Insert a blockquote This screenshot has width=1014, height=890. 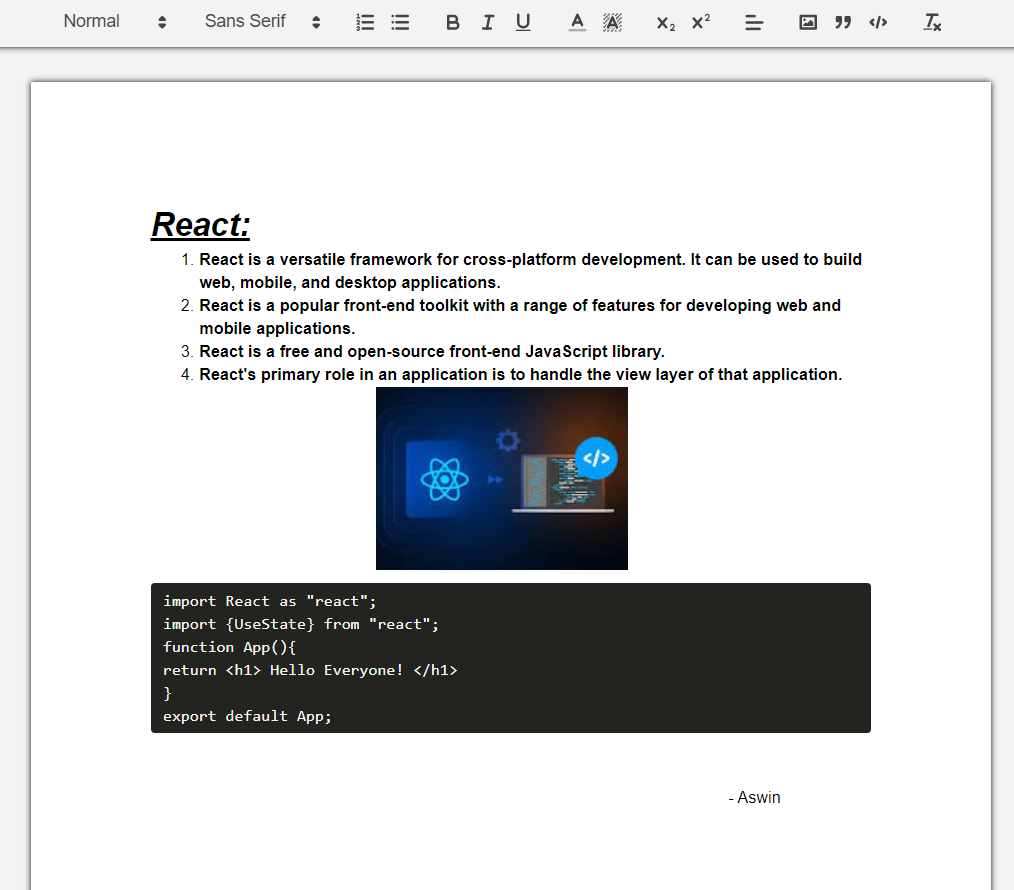[x=843, y=23]
